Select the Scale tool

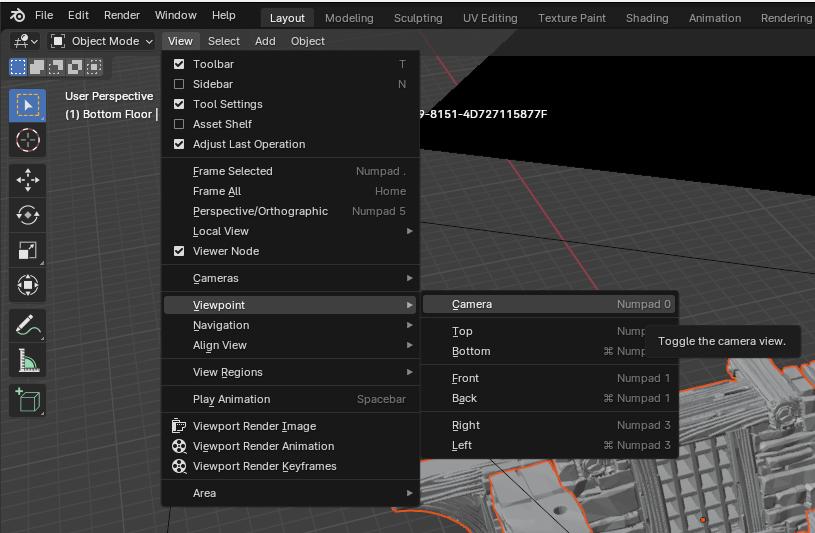pyautogui.click(x=27, y=250)
